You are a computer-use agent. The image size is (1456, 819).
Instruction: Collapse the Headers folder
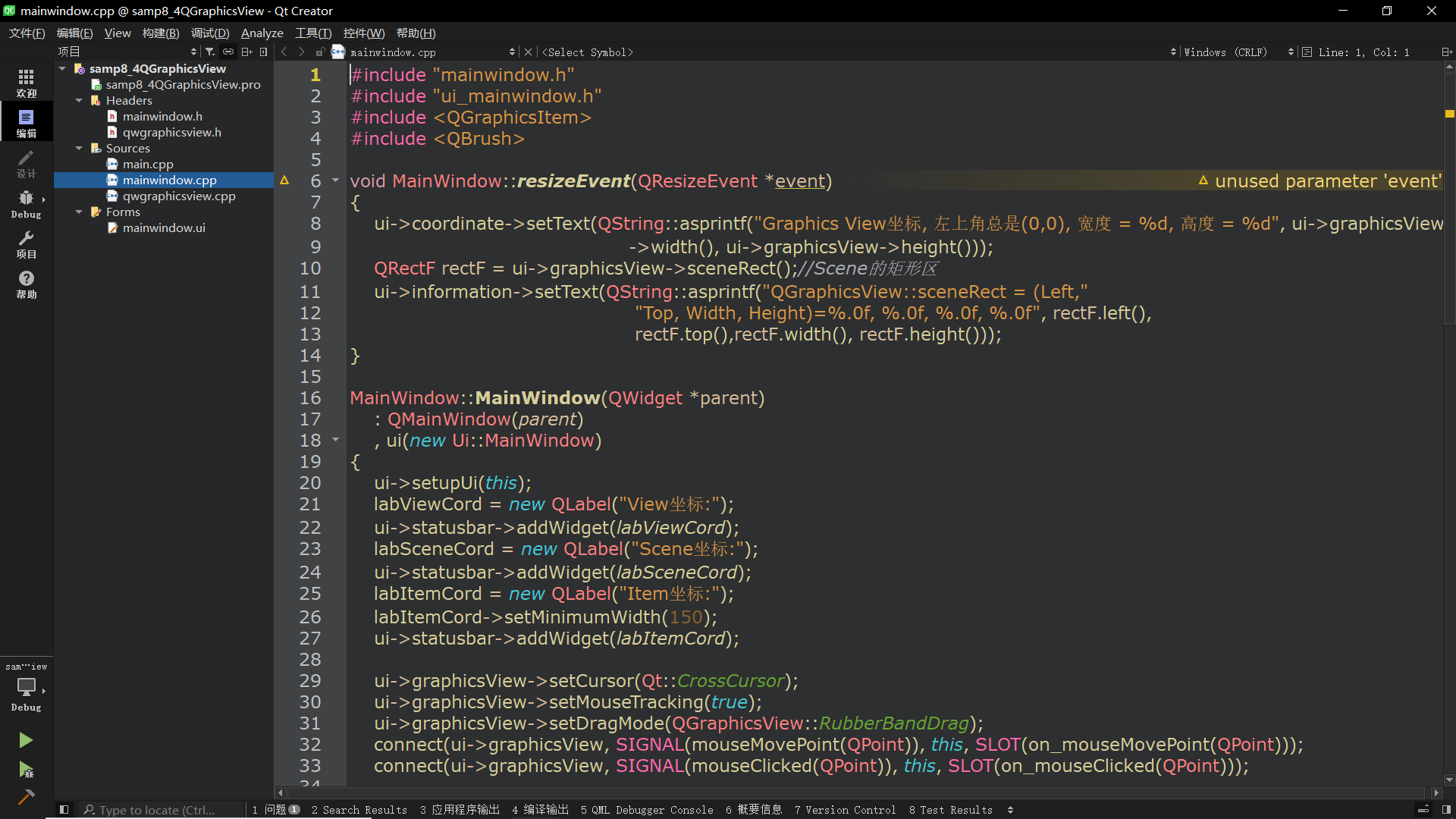pos(79,100)
